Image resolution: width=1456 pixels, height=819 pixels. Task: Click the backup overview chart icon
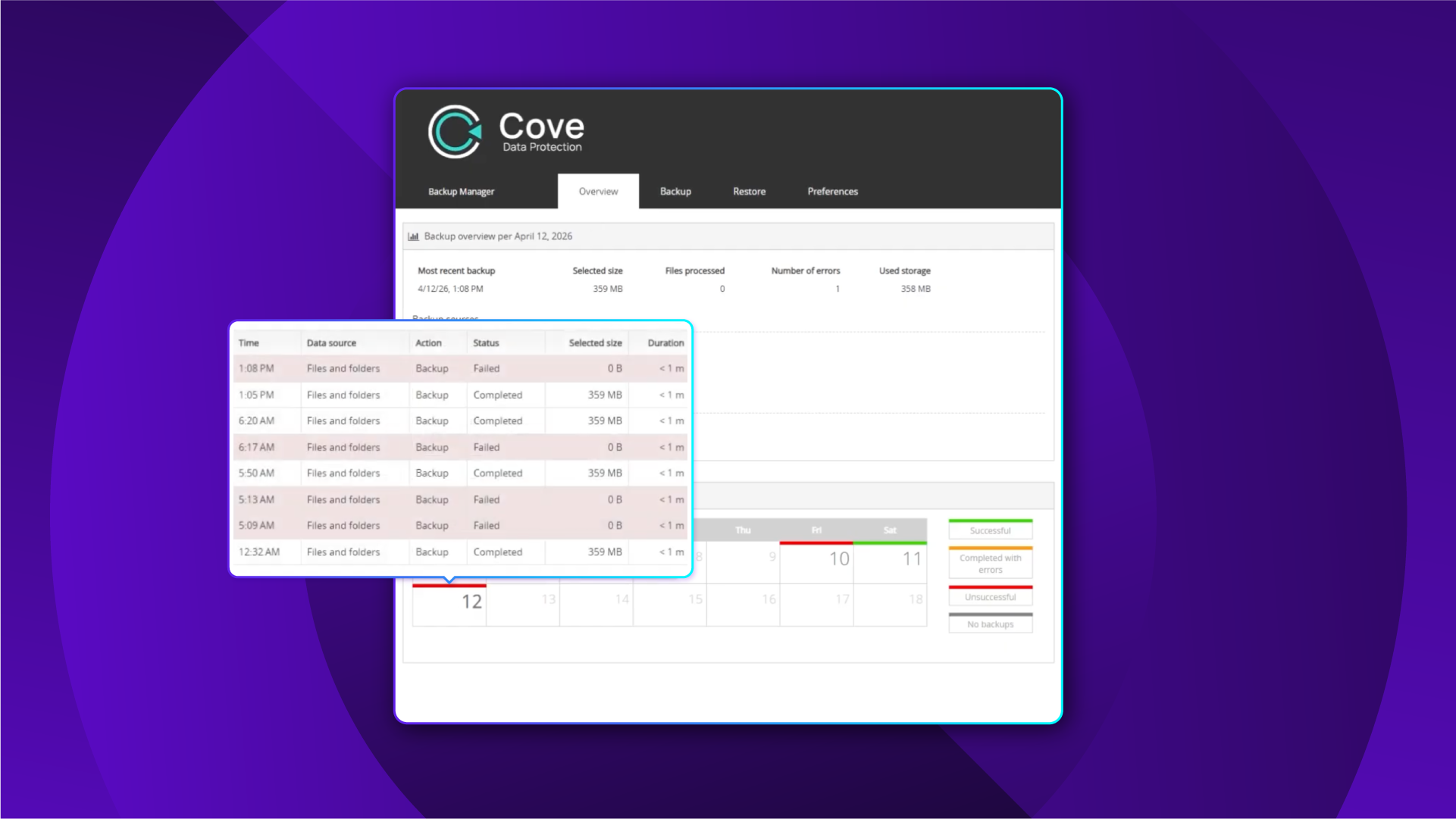(x=414, y=236)
